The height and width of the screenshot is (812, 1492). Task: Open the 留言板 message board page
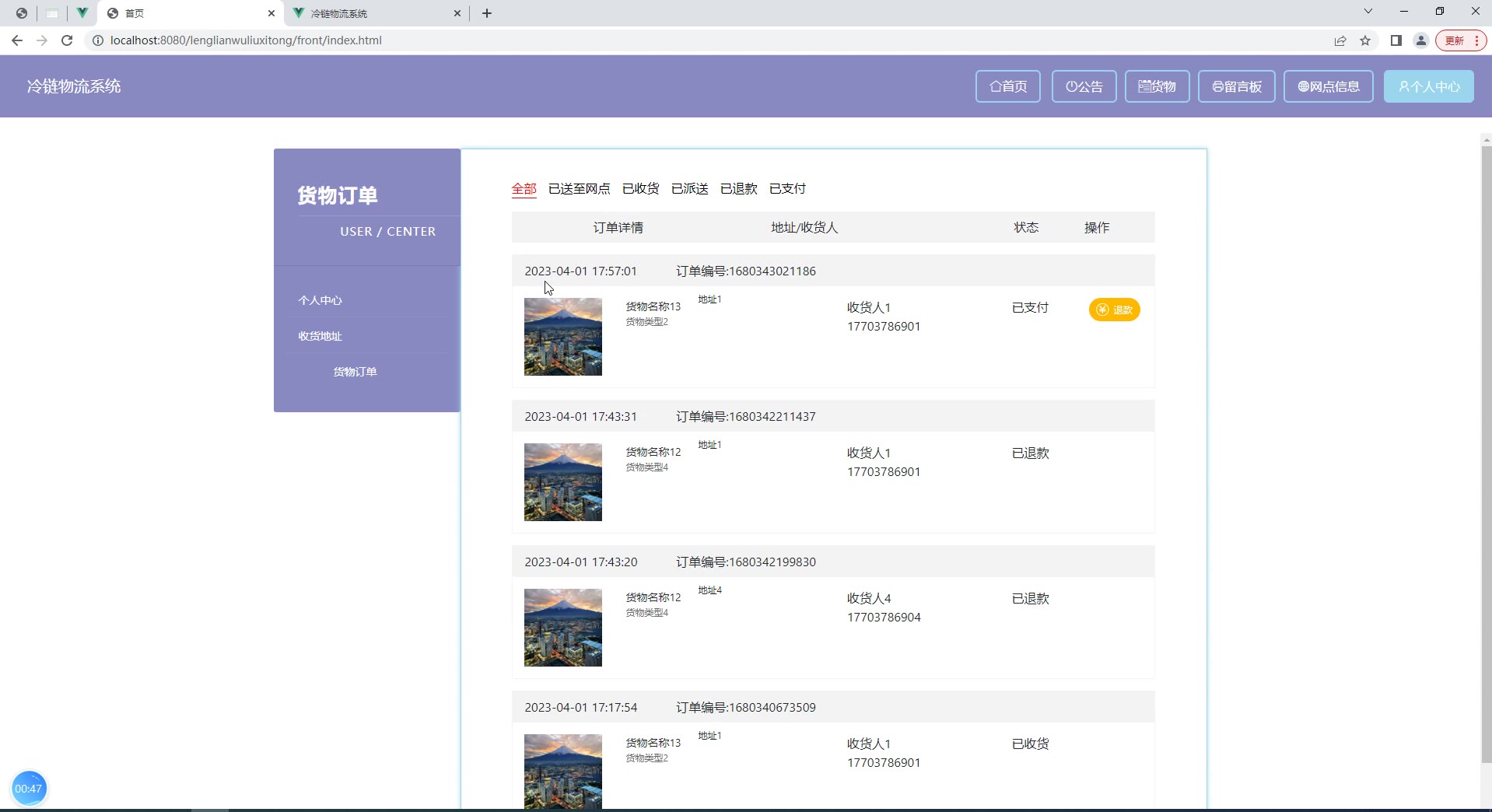1236,86
